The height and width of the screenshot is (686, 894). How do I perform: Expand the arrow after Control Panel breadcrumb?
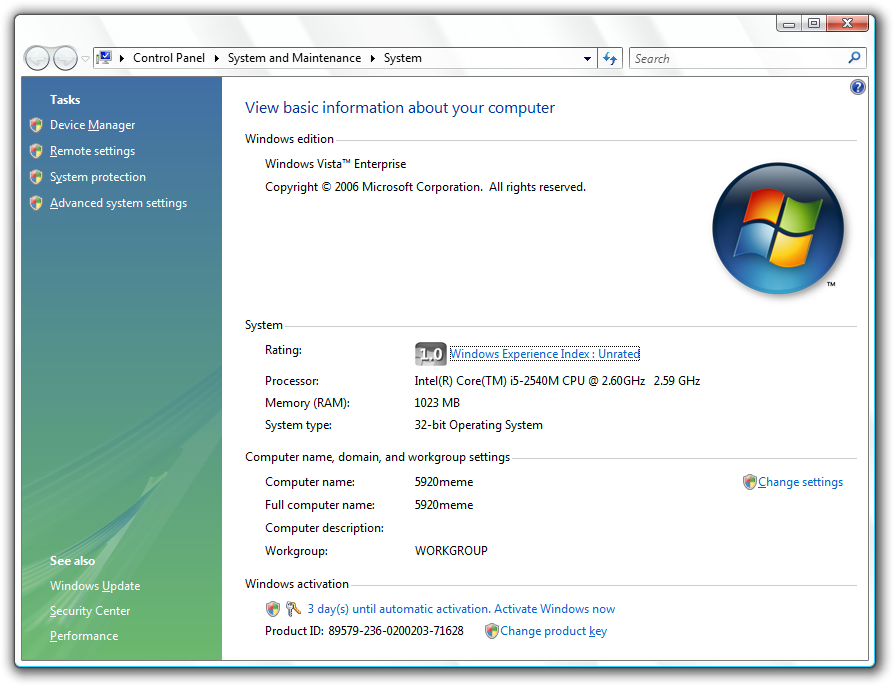[x=217, y=58]
